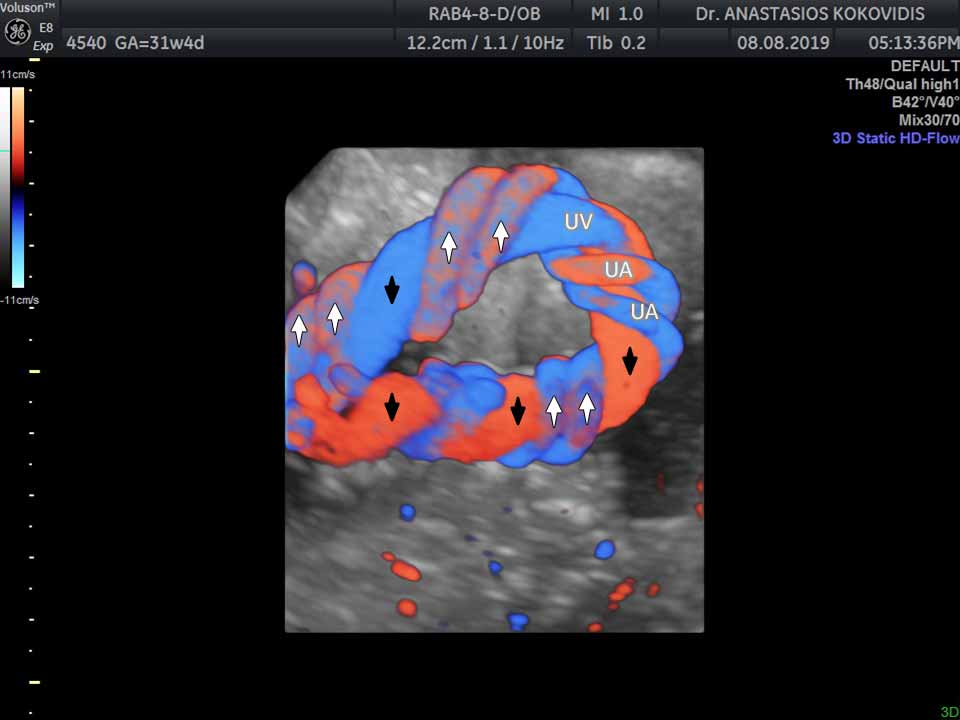Click the GE logo icon
The image size is (960, 720).
click(x=17, y=32)
